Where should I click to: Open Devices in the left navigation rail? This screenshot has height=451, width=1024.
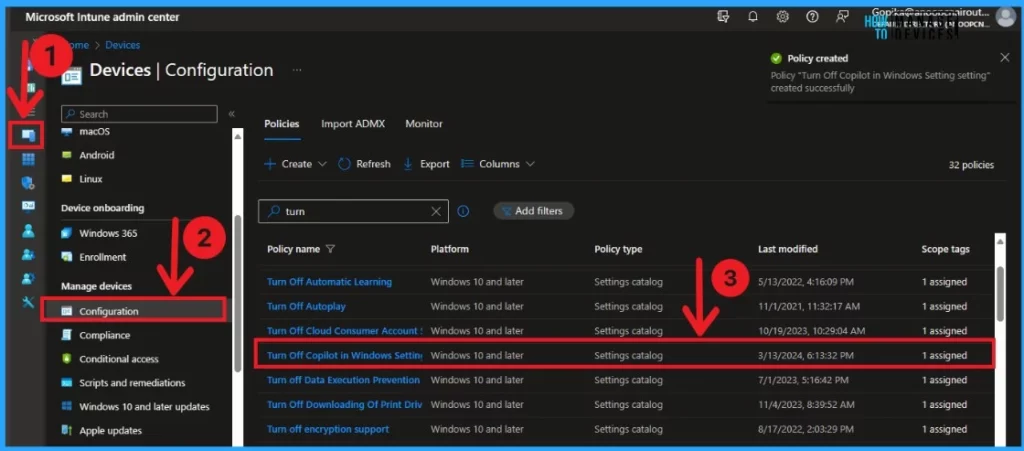point(28,135)
